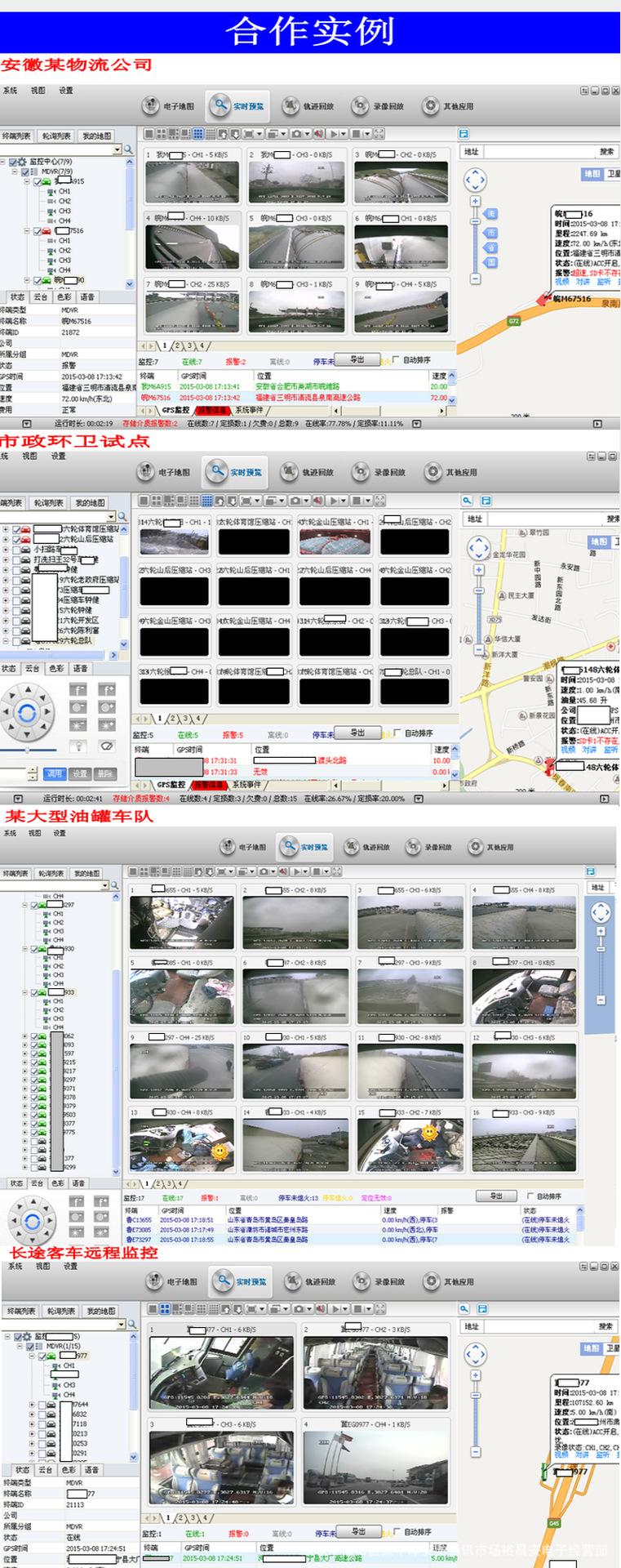Image resolution: width=621 pixels, height=1568 pixels.
Task: Enable 自动排序 in the 某大型油罐车队 window
Action: 530,1196
